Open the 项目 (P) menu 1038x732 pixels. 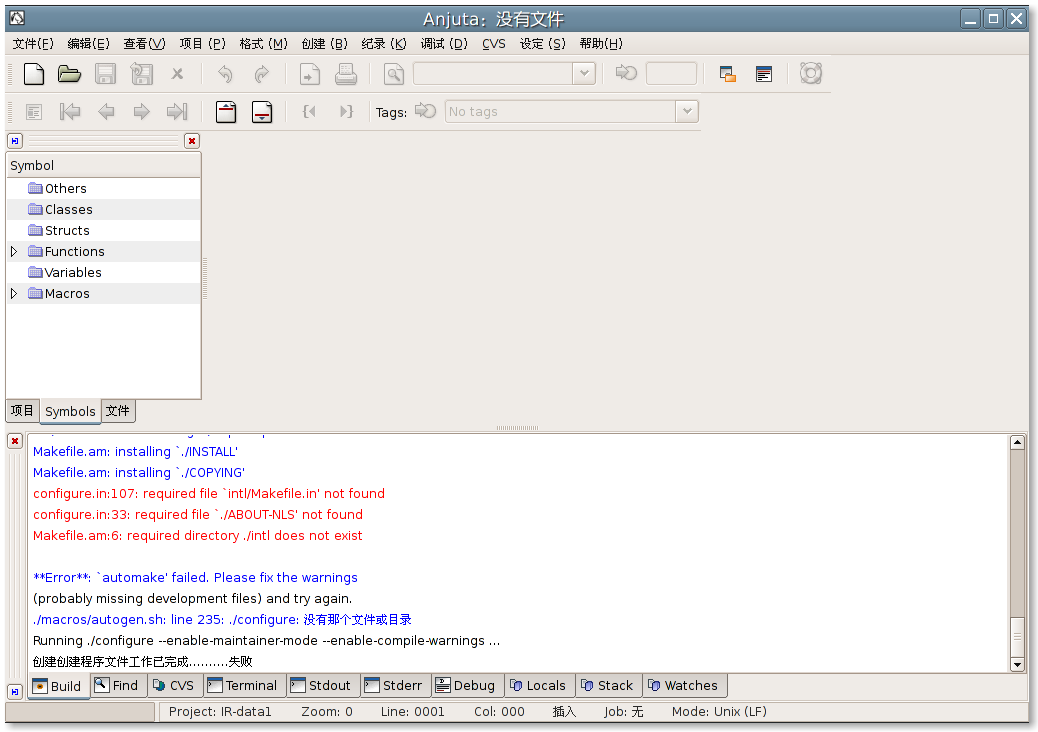click(203, 44)
